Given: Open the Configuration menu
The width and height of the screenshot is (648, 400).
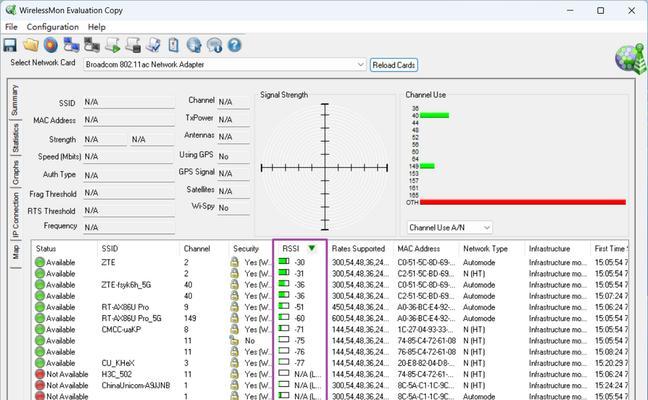Looking at the screenshot, I should tap(52, 27).
